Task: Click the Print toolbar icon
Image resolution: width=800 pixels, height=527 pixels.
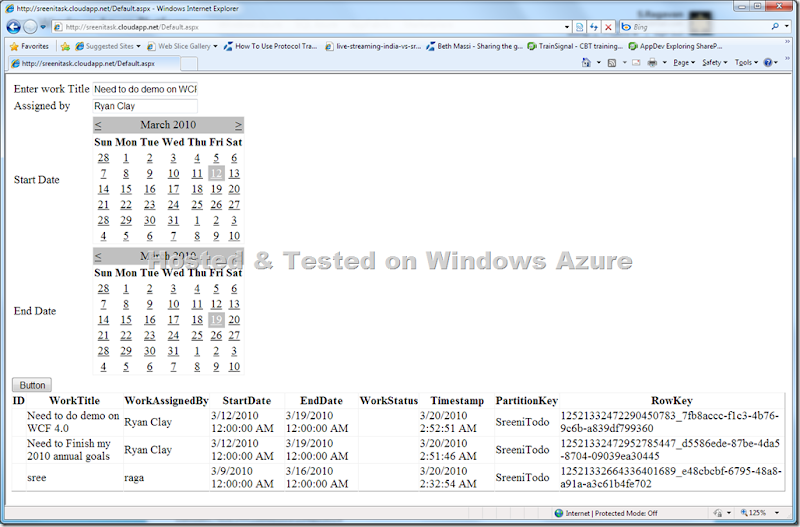Action: 652,63
